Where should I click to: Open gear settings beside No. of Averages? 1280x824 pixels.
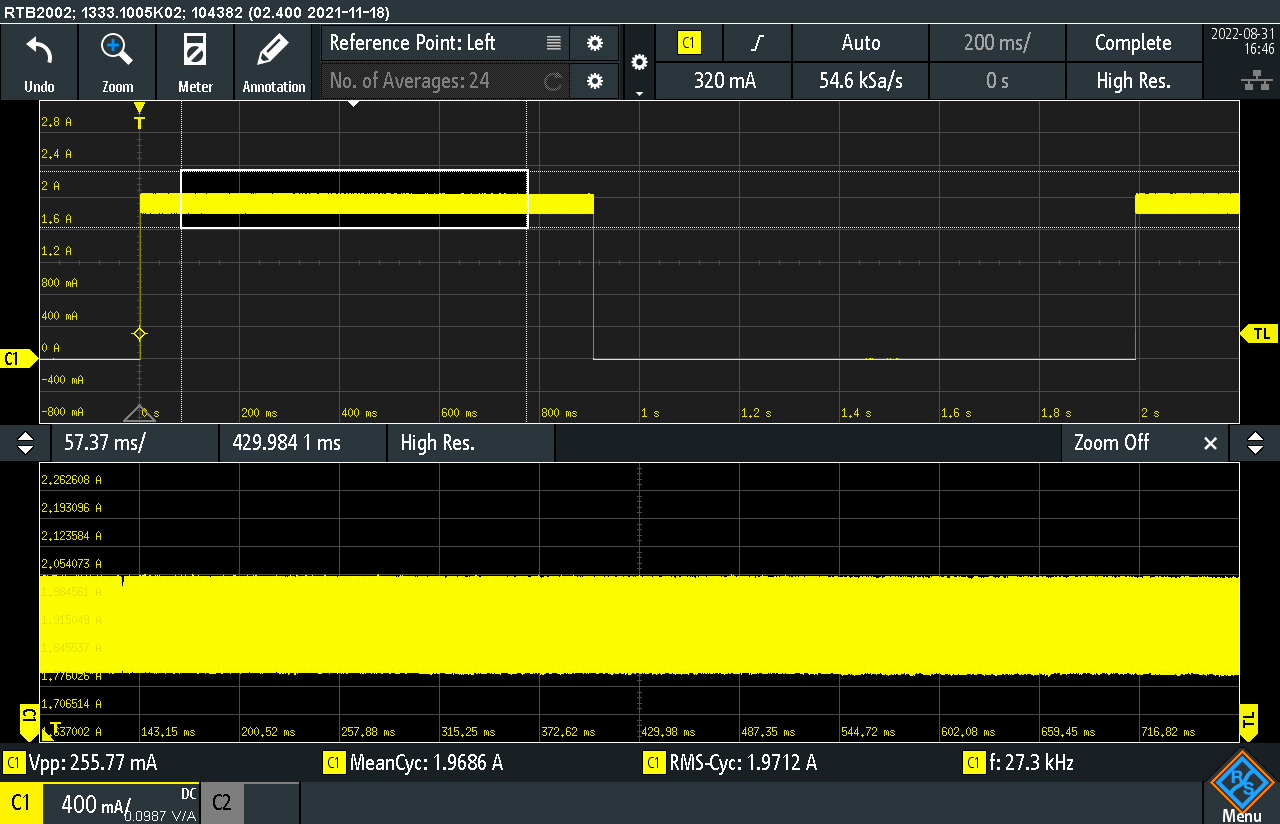tap(595, 81)
